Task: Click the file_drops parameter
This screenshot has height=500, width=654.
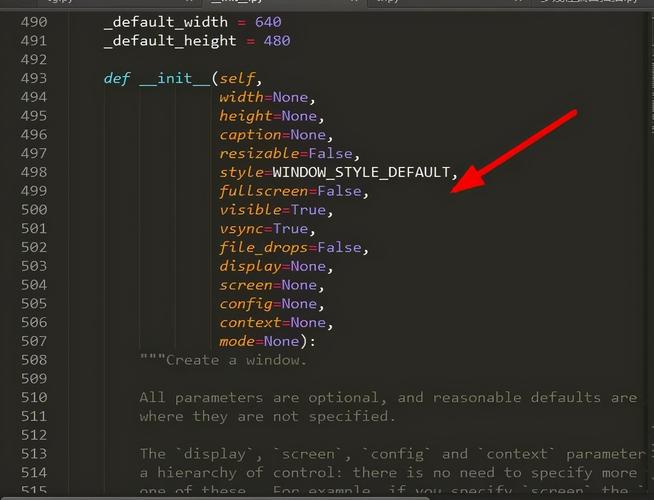Action: coord(264,247)
